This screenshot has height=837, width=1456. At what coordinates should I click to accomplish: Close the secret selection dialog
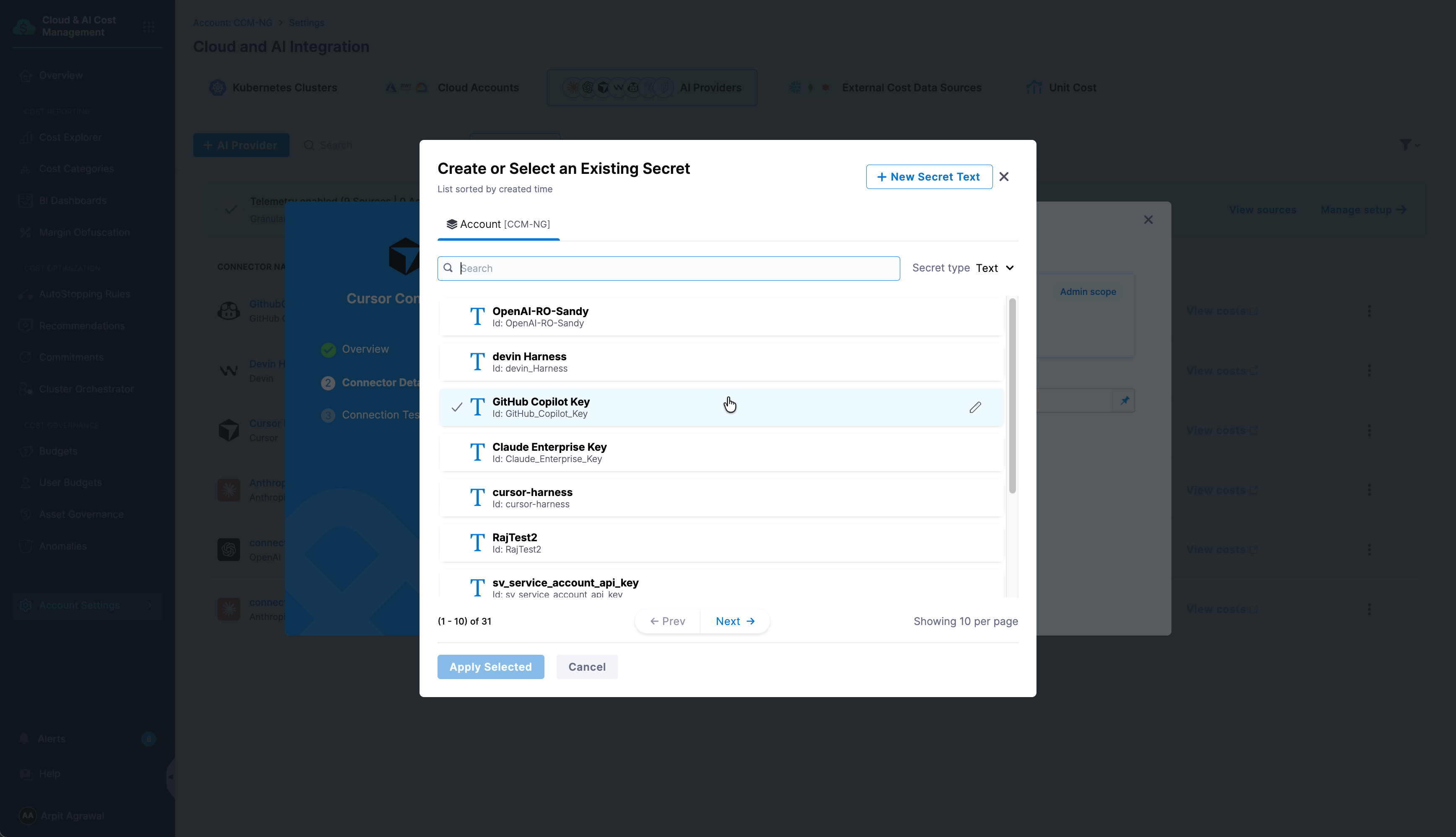click(1003, 176)
